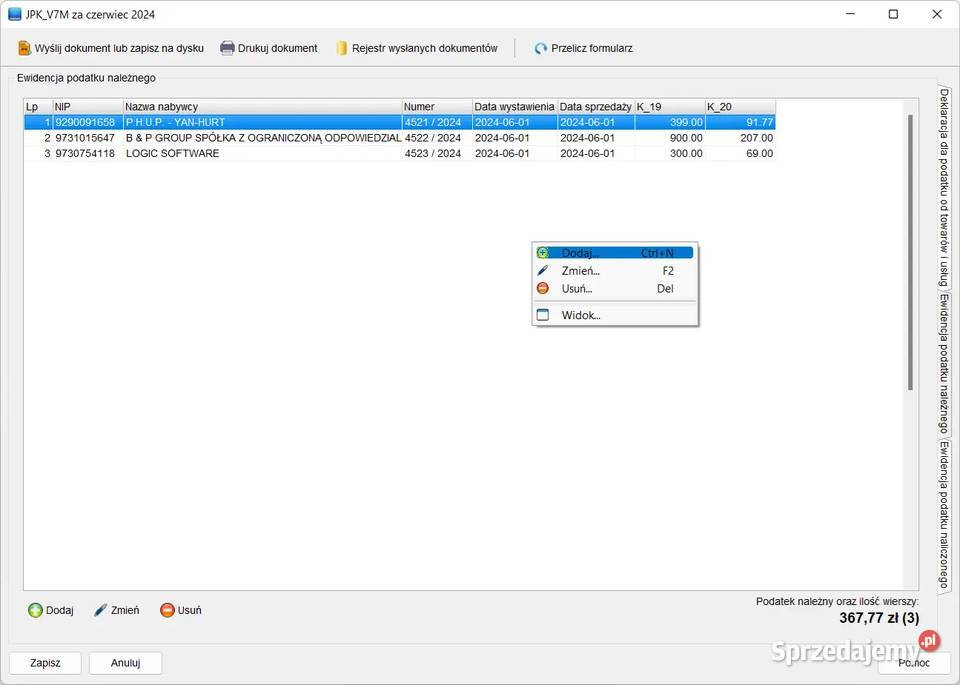Viewport: 960px width, 685px height.
Task: Sort by Data wystawienia column header
Action: 514,107
